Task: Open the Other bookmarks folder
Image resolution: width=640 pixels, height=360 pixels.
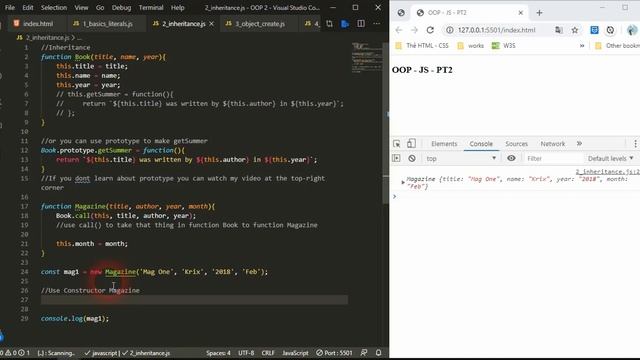Action: pos(617,46)
